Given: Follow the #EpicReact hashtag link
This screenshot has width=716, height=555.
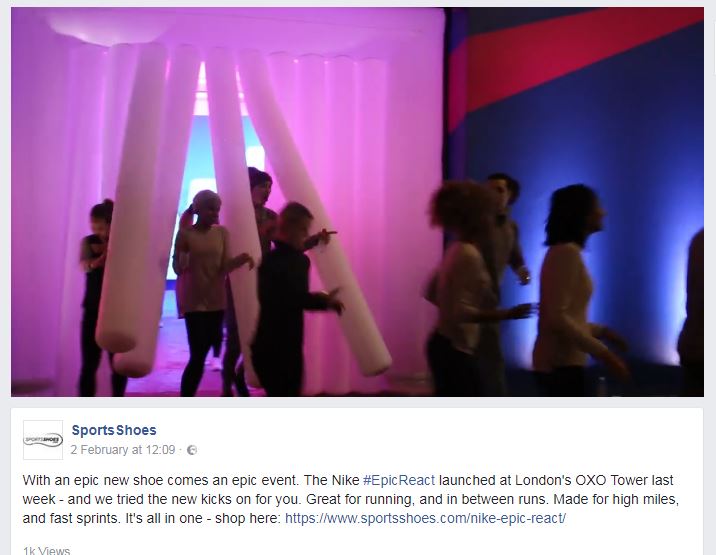Looking at the screenshot, I should 399,481.
